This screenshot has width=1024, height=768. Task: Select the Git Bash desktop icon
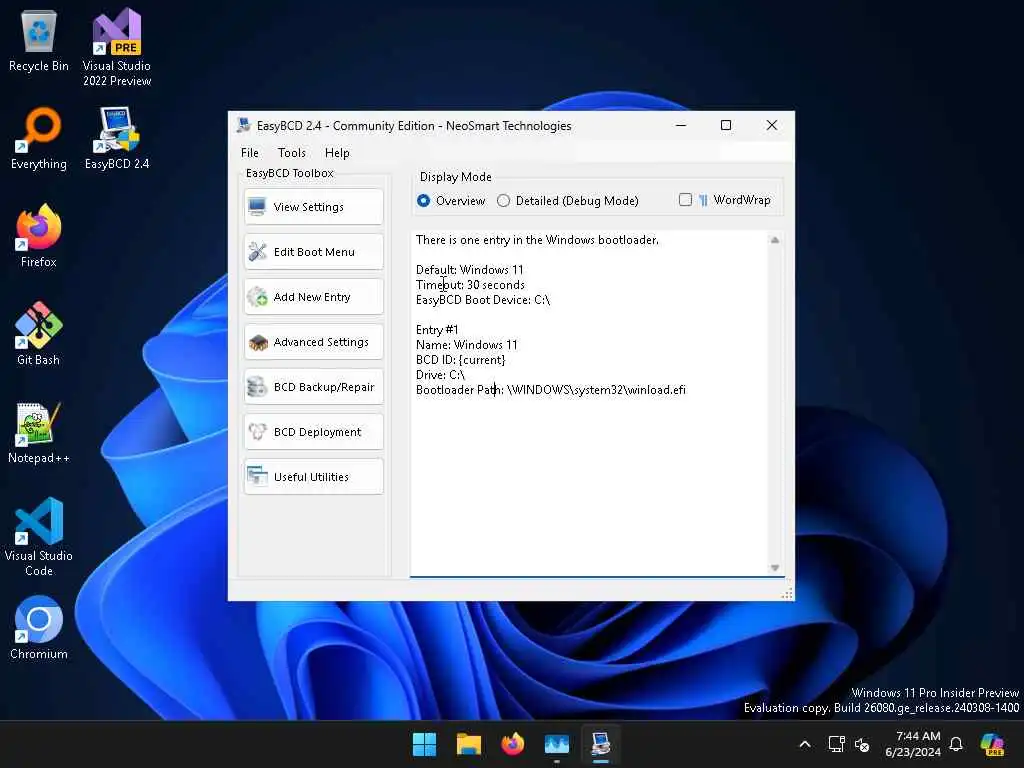[39, 334]
